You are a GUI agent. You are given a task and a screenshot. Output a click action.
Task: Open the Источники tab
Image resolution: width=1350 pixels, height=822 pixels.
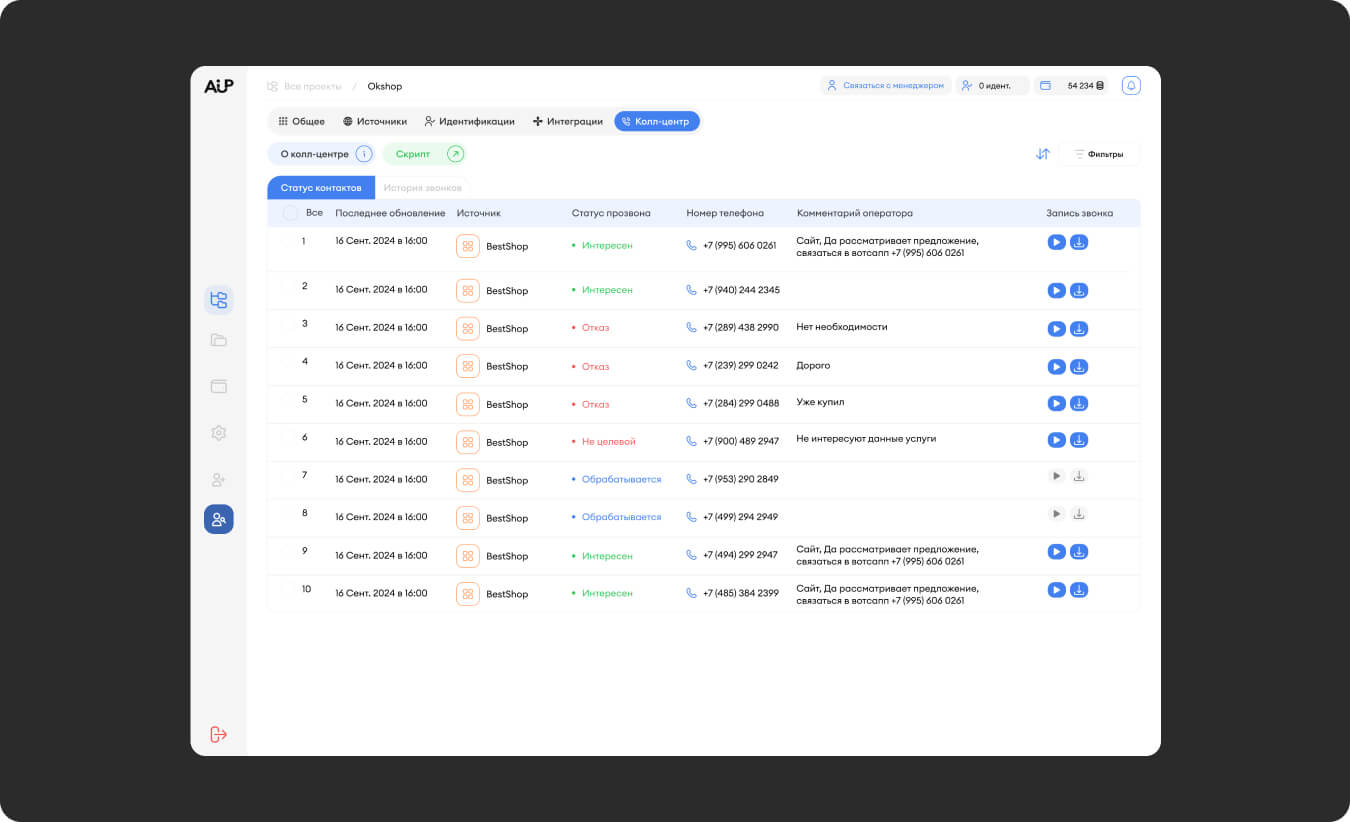pos(375,121)
